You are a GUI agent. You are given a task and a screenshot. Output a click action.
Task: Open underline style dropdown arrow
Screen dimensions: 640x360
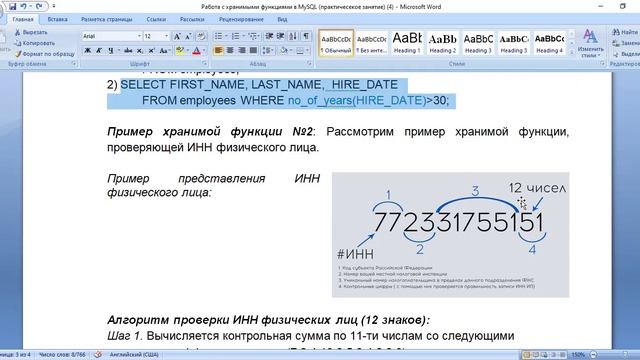(119, 51)
